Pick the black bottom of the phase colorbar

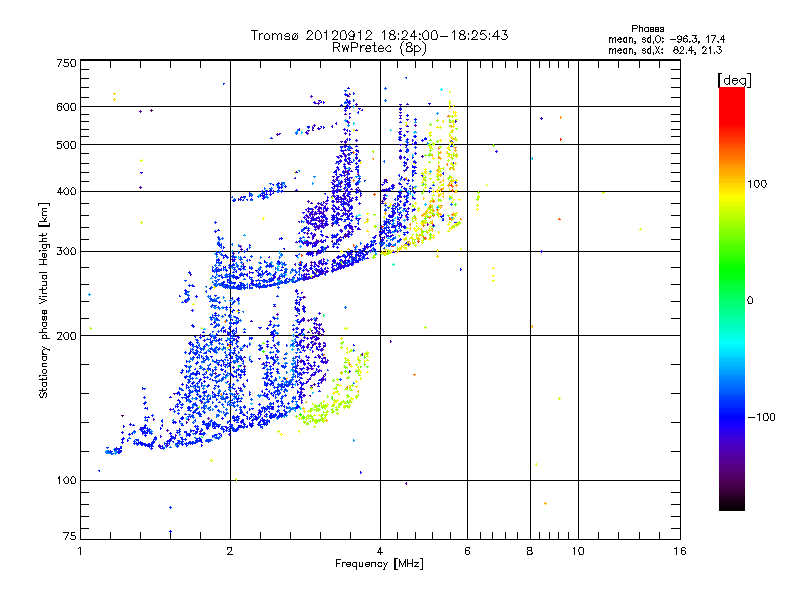[732, 504]
